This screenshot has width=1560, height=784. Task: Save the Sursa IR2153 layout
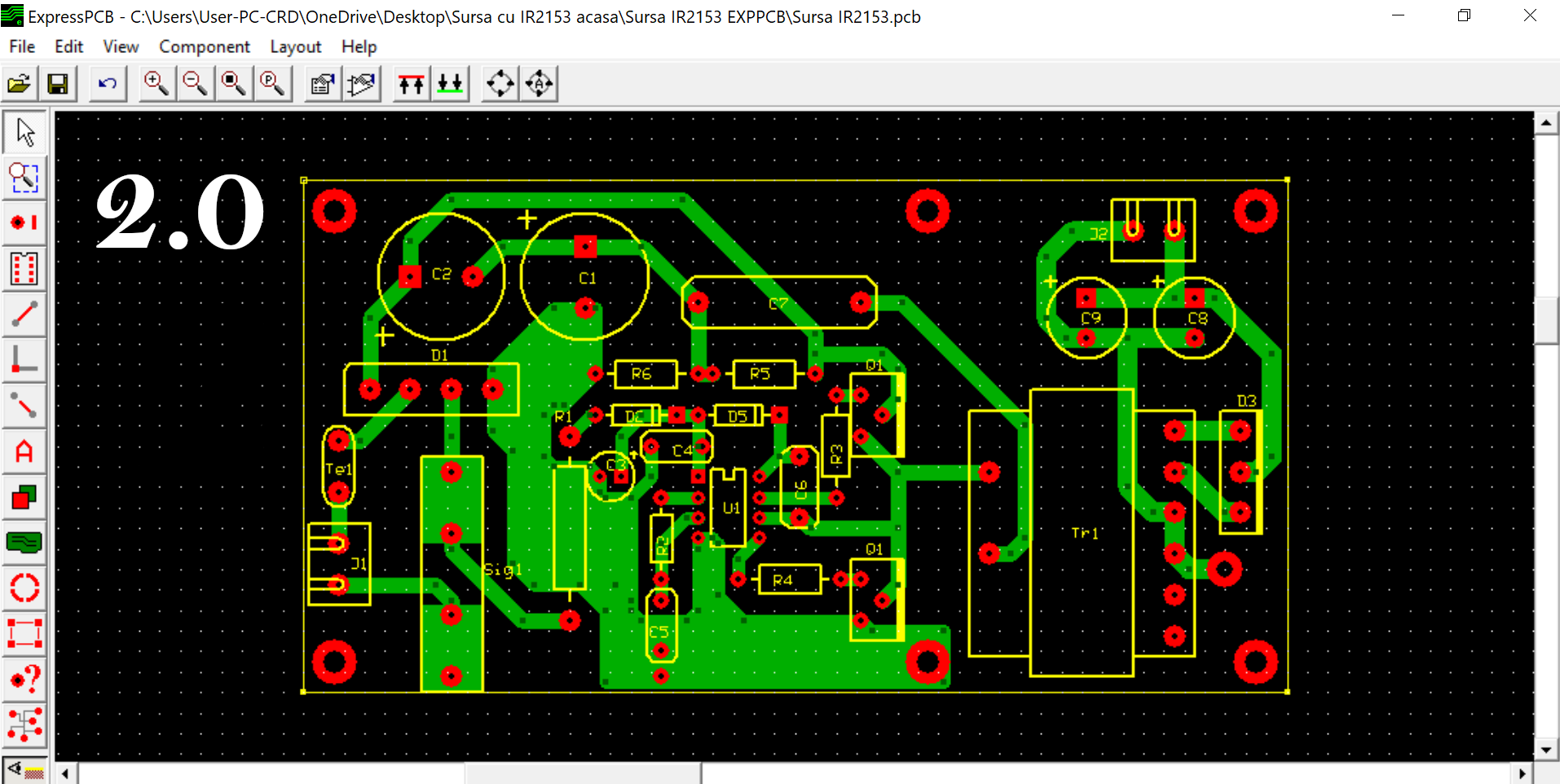[58, 83]
